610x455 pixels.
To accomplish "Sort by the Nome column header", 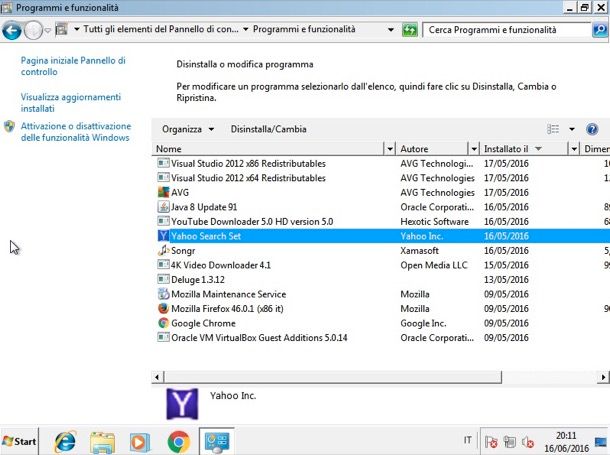I will click(x=268, y=149).
